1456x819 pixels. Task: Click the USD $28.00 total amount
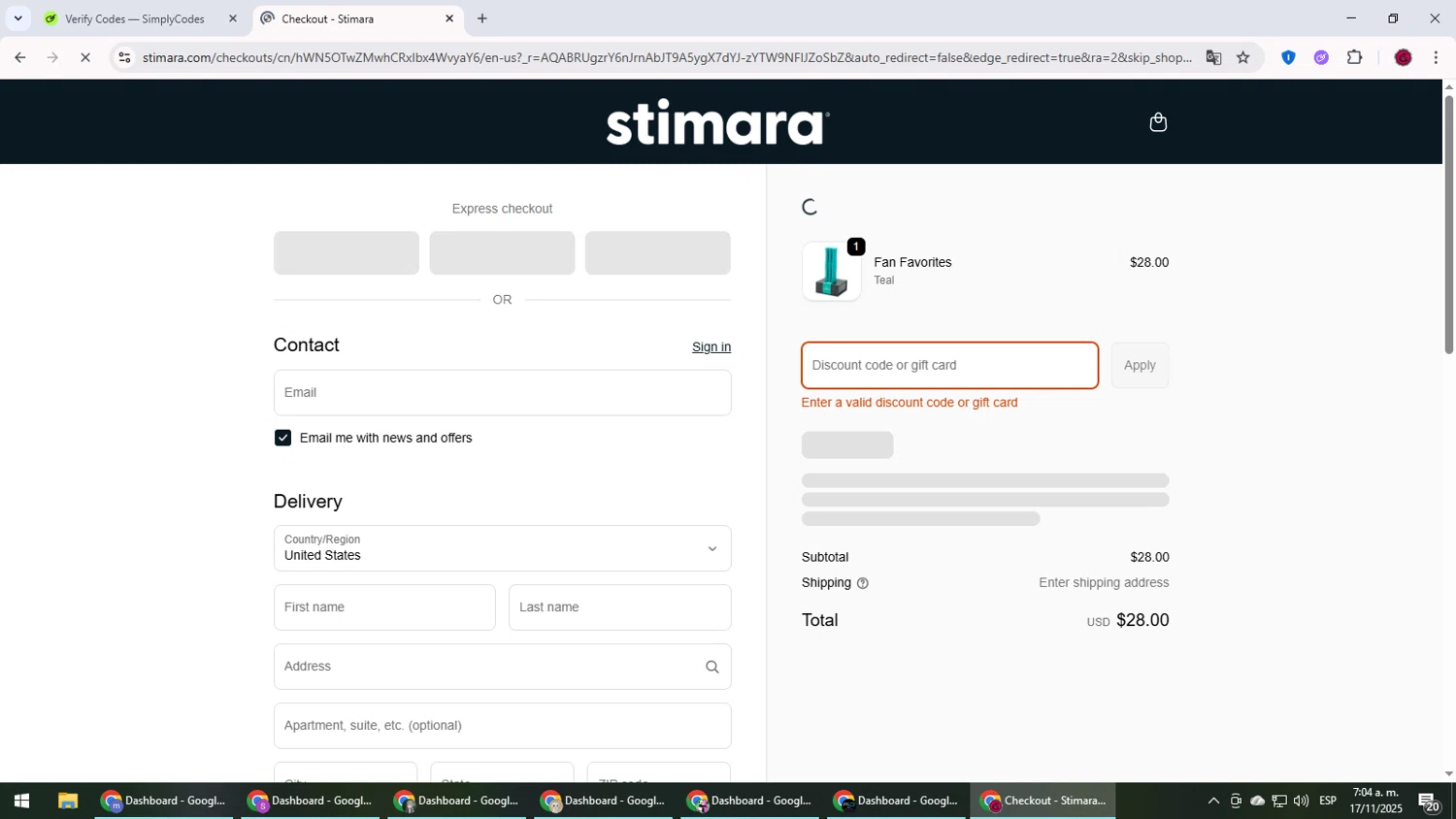tap(1128, 620)
